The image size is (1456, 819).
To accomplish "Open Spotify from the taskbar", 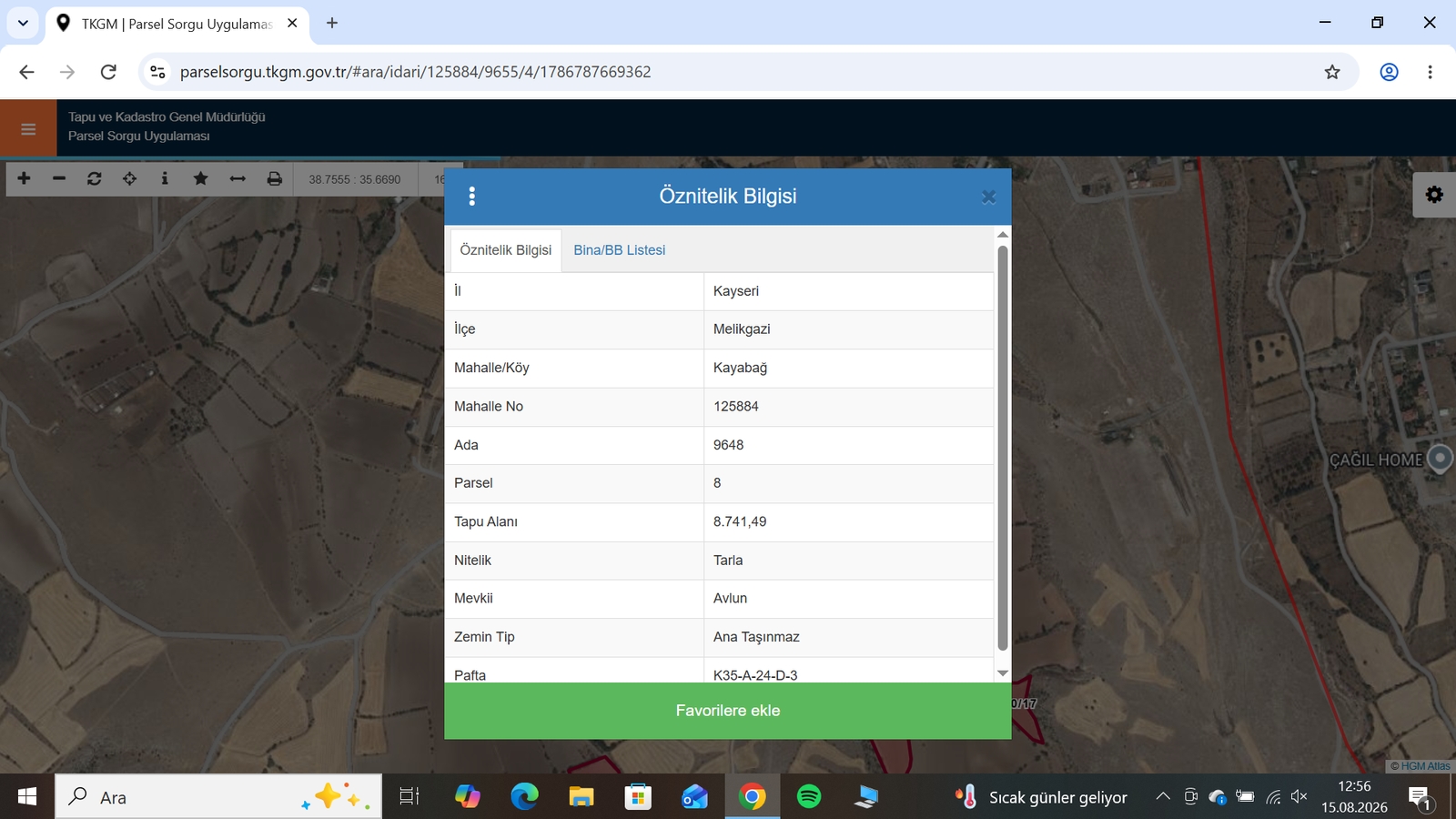I will (809, 797).
